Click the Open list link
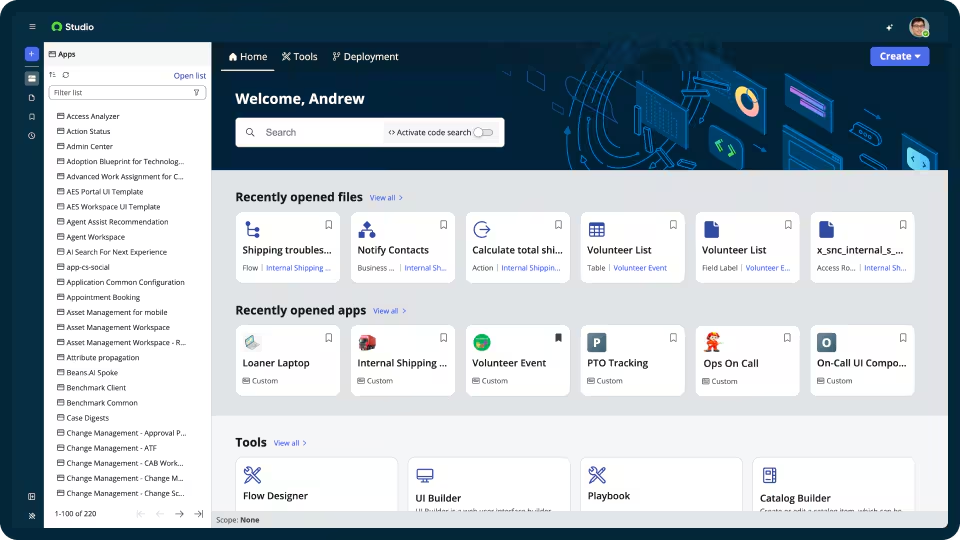This screenshot has height=540, width=960. (190, 75)
